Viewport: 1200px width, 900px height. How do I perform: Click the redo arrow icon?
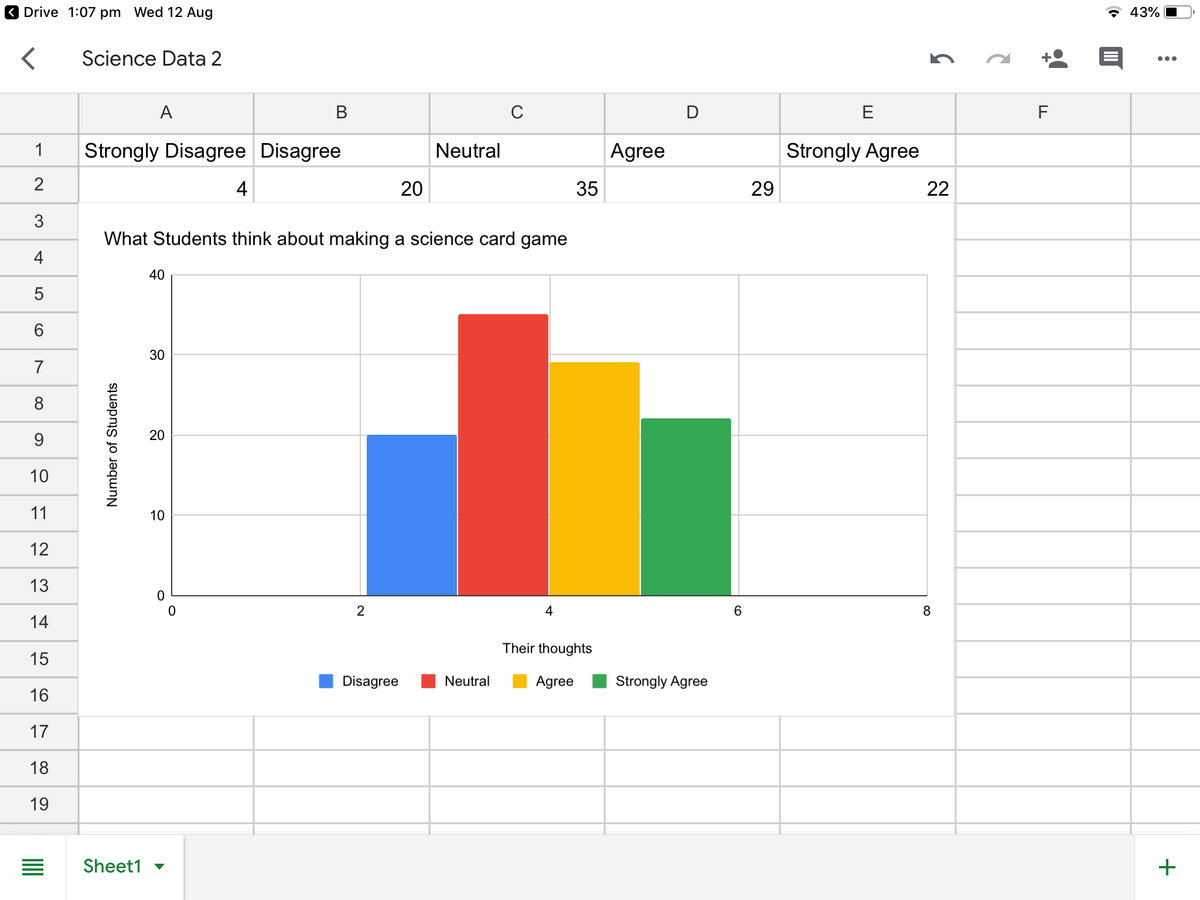click(x=999, y=59)
